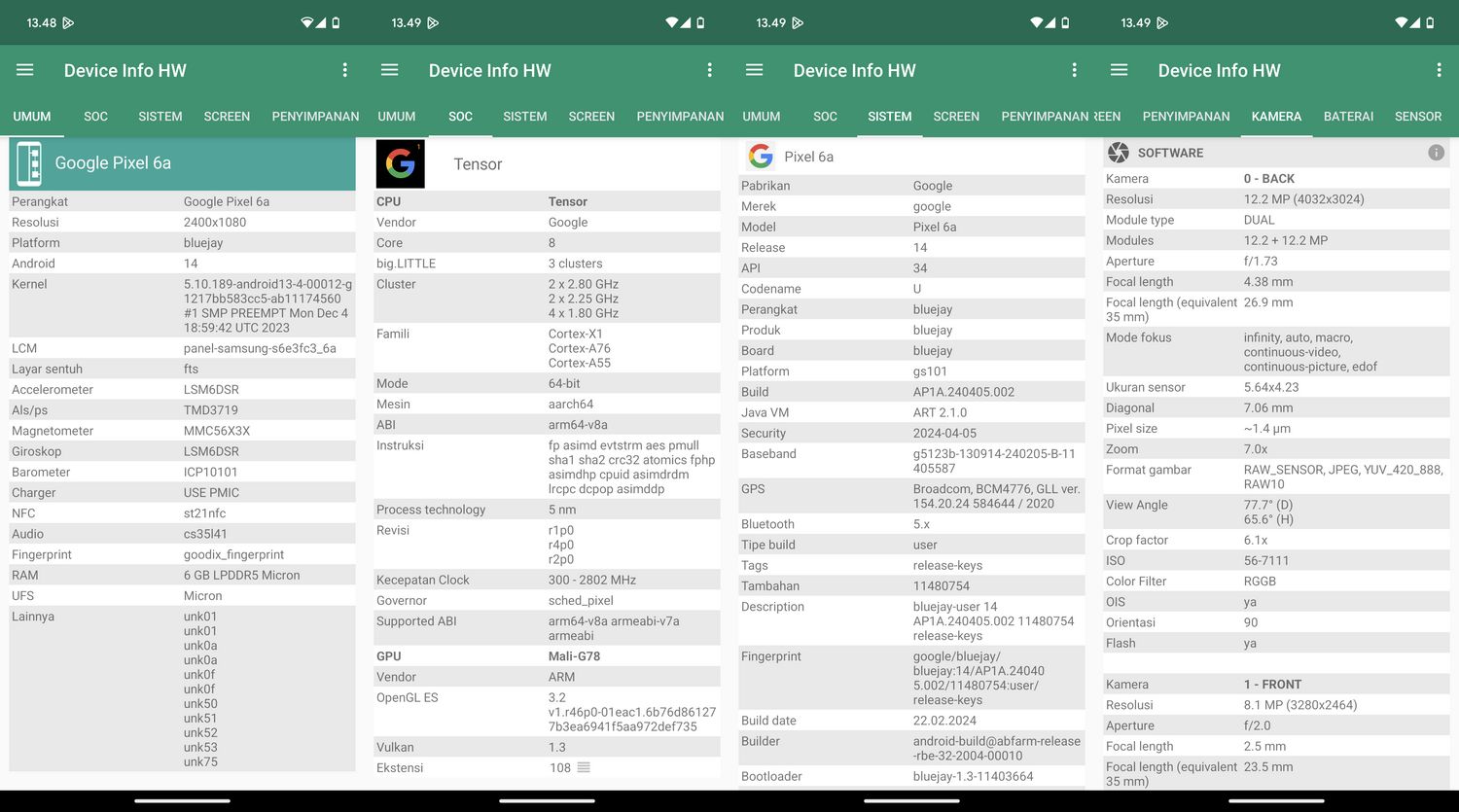Screen dimensions: 1459x812
Task: Open three-dot overflow menu on KAMERA screen
Action: (x=1439, y=70)
